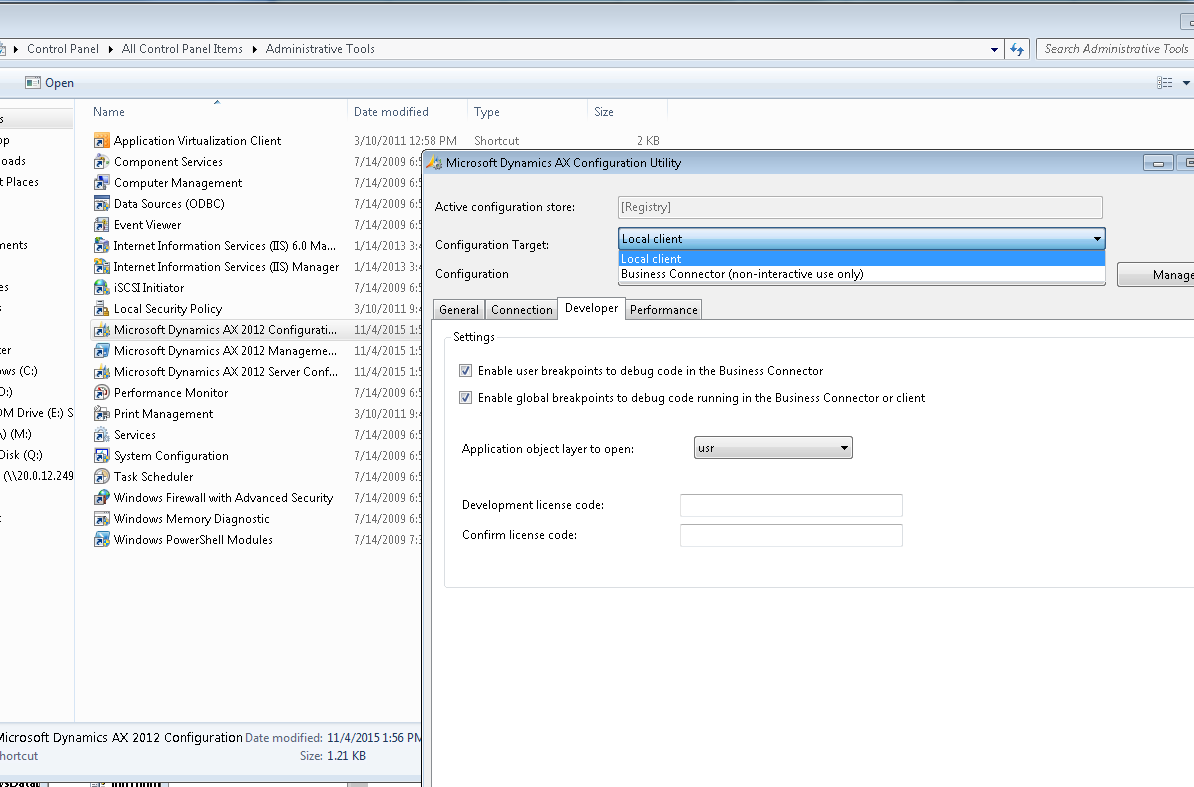1194x787 pixels.
Task: Click the Dynamics AX 2012 Management icon
Action: (x=101, y=351)
